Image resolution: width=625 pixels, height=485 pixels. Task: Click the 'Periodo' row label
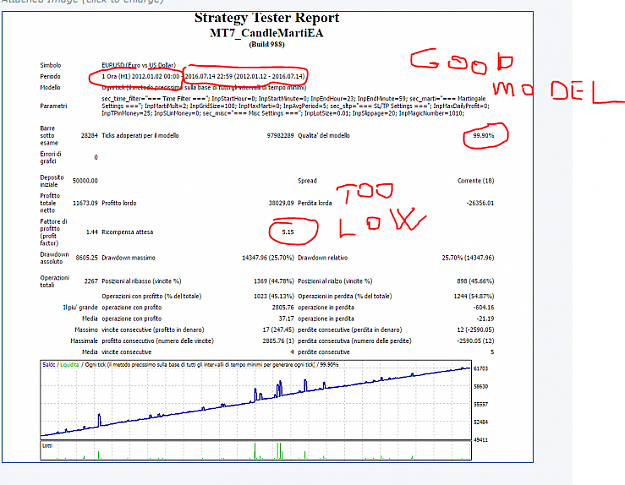[x=50, y=77]
